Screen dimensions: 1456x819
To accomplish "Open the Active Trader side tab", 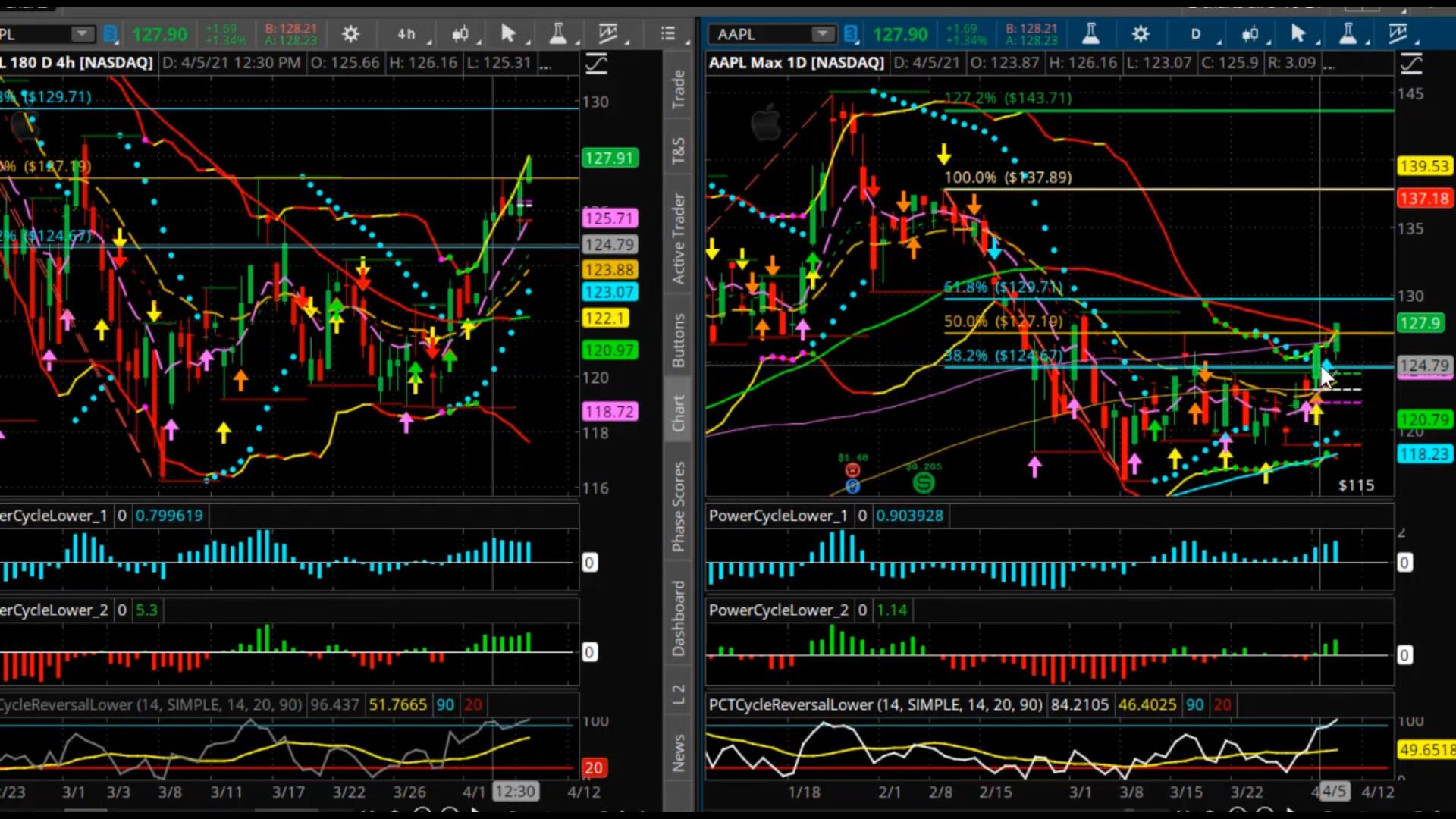I will point(678,239).
